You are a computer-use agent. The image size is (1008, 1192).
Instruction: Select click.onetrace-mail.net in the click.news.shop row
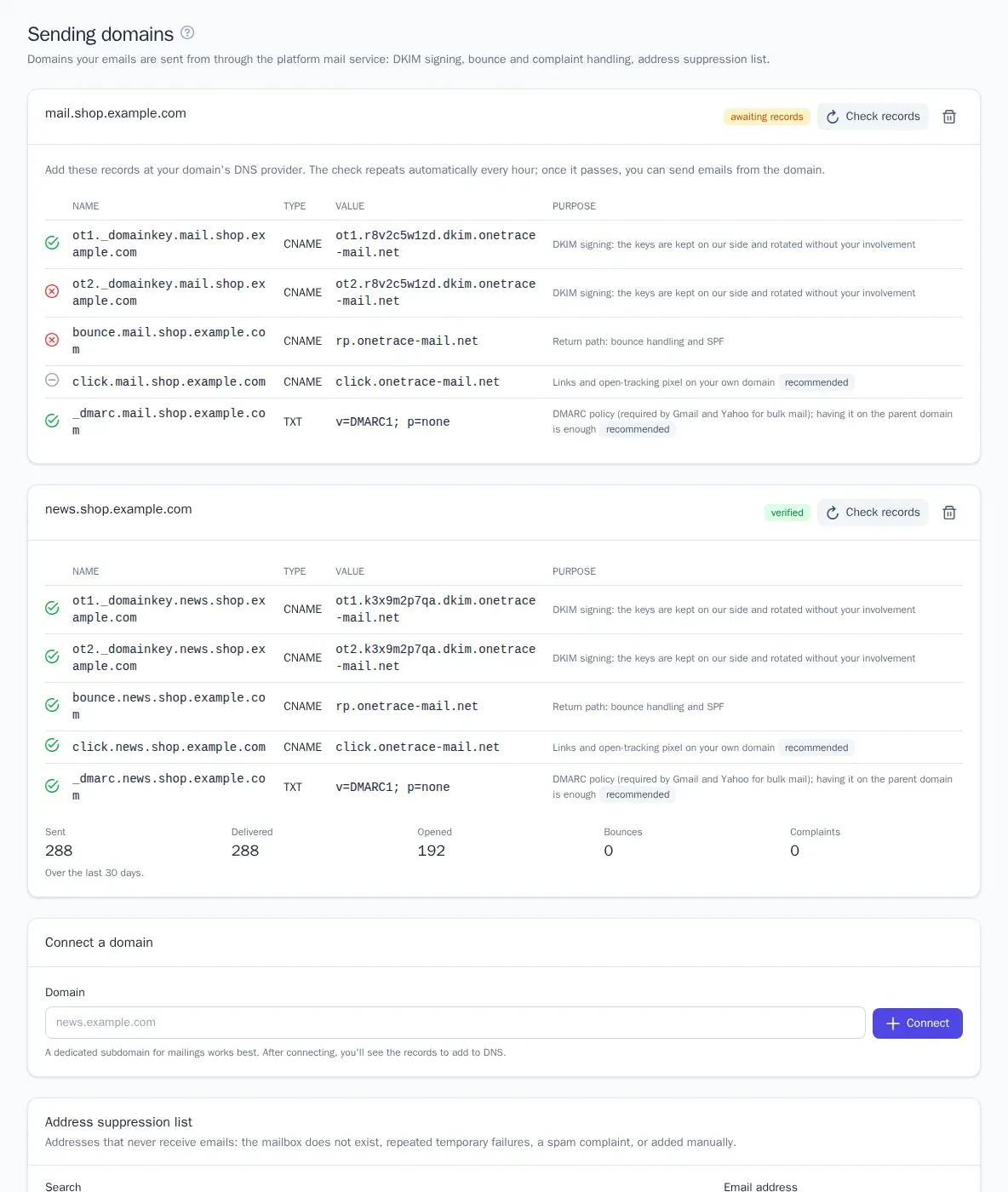(417, 747)
